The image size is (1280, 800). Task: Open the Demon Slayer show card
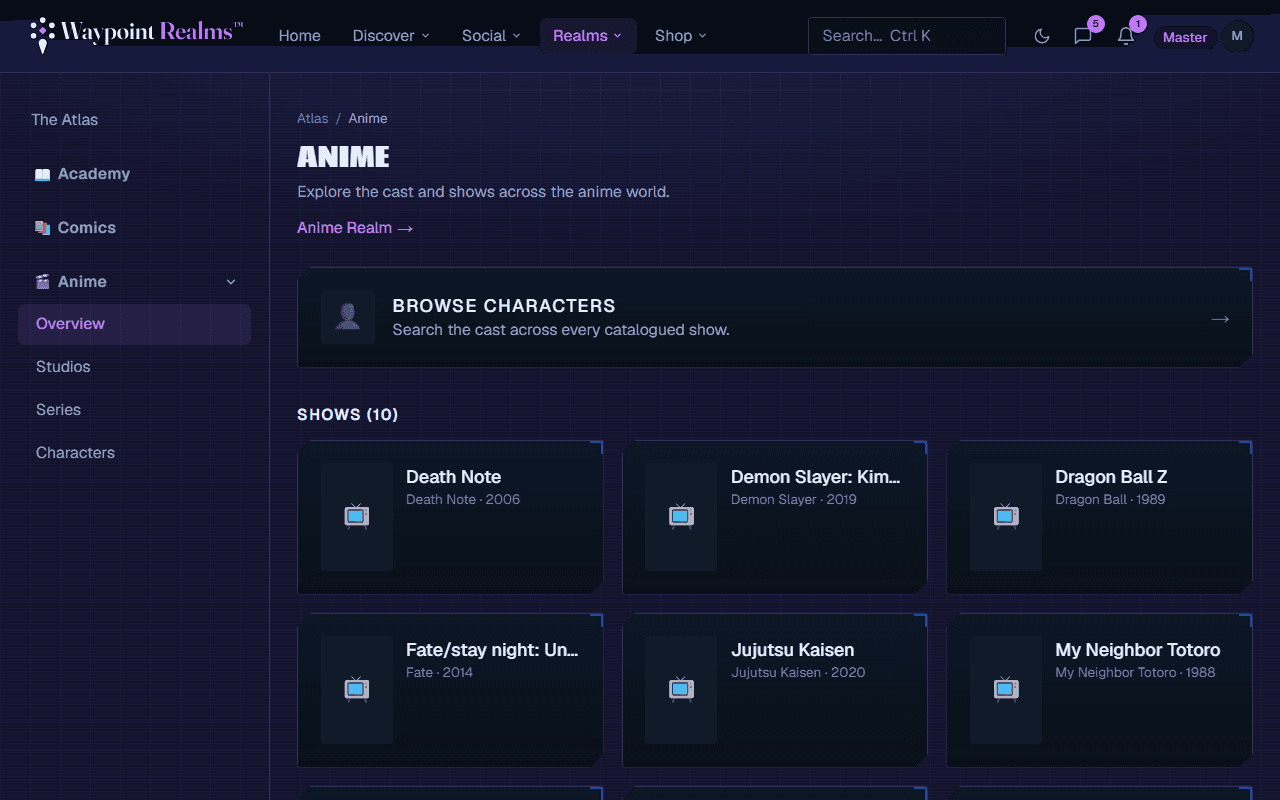point(775,517)
